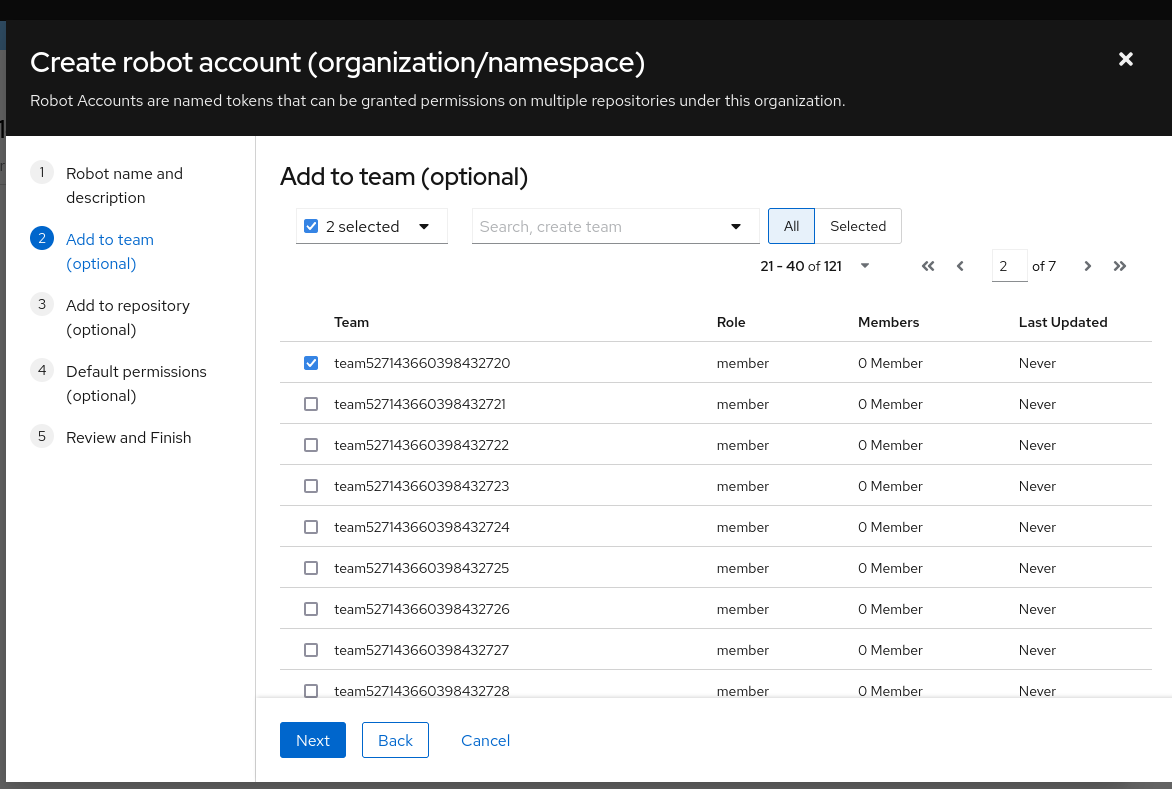Go Back to the previous wizard step
This screenshot has height=789, width=1172.
tap(395, 740)
